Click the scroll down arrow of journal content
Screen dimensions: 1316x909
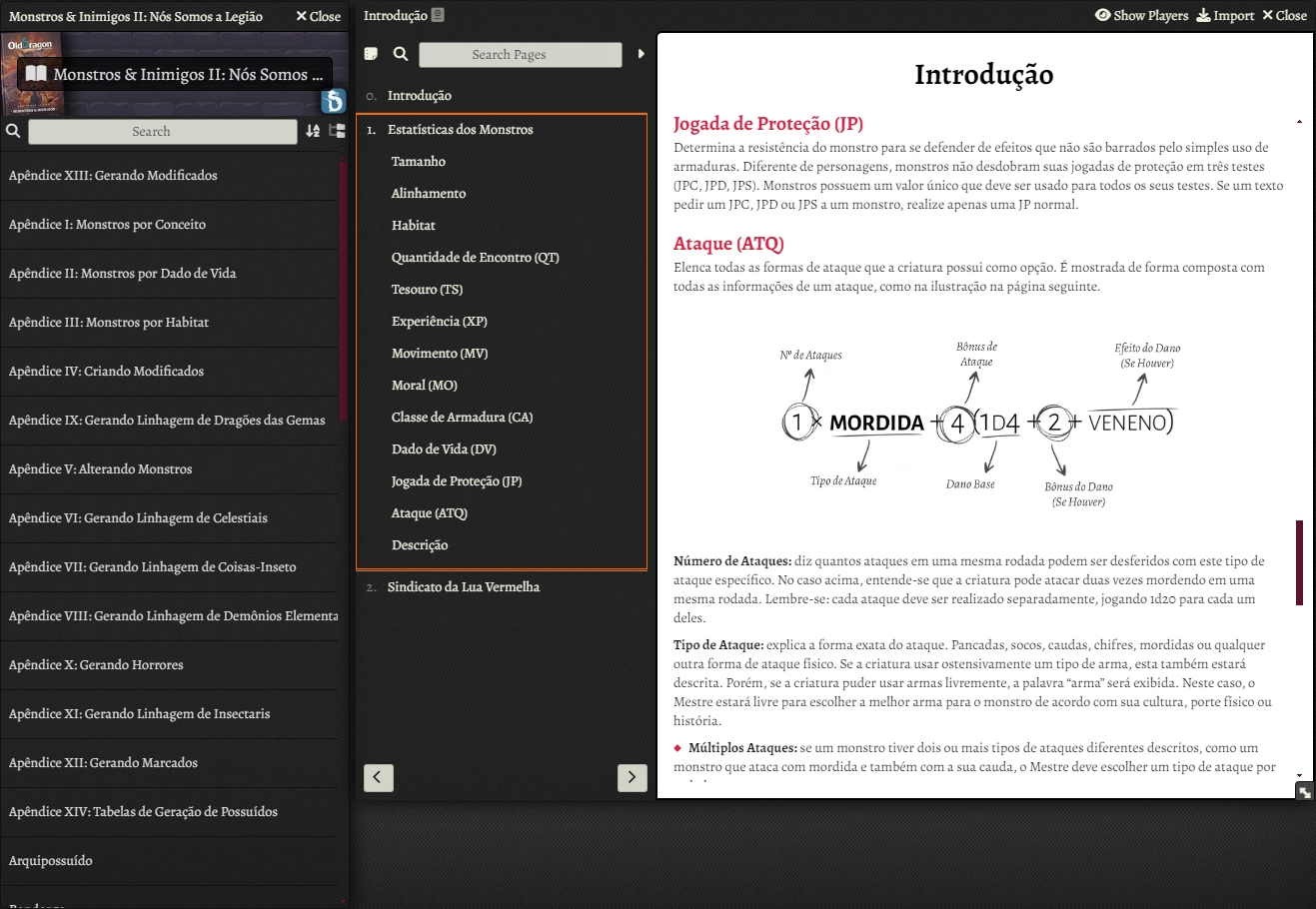1299,775
